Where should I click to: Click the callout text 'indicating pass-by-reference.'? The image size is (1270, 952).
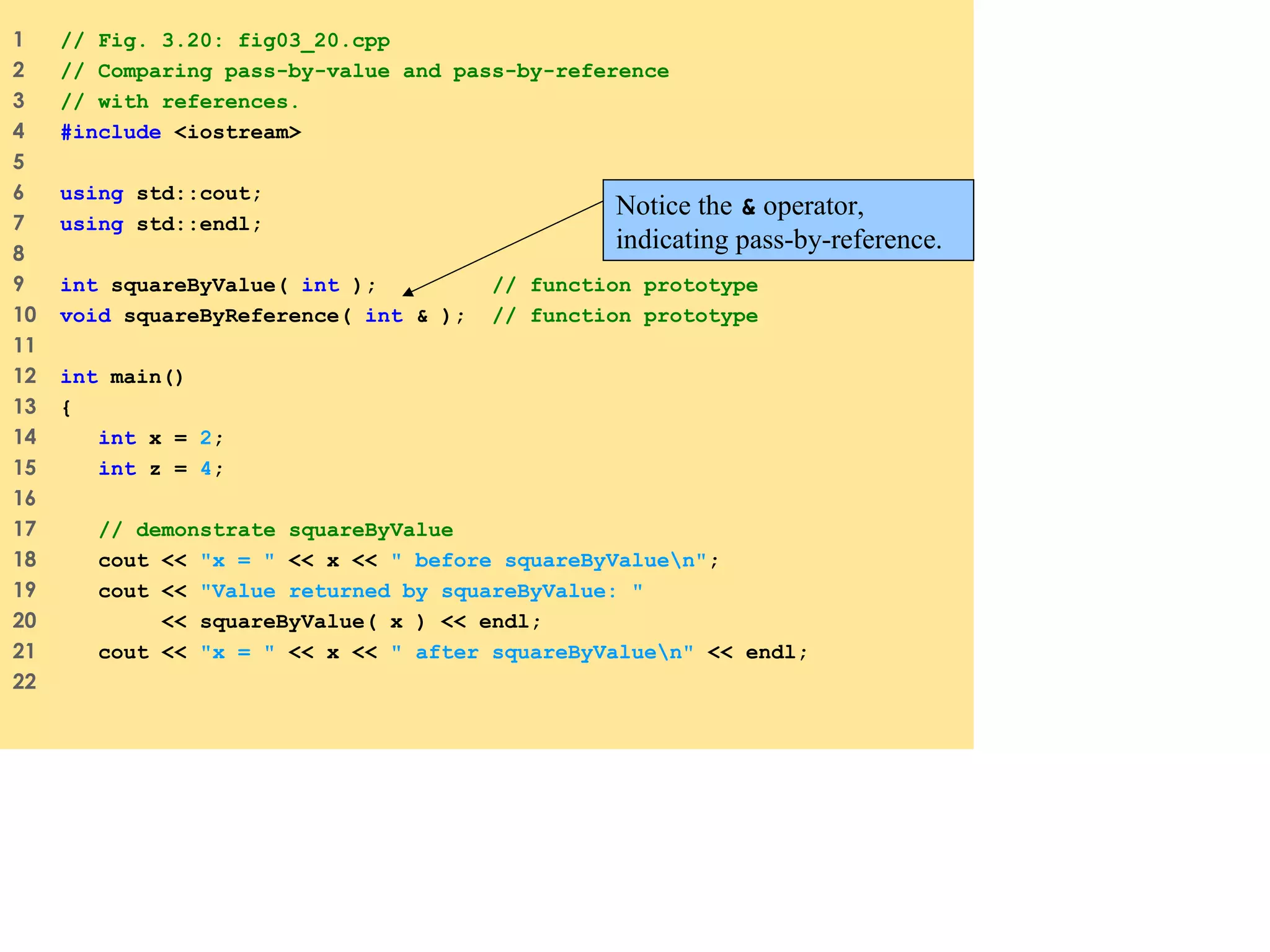pyautogui.click(x=779, y=240)
